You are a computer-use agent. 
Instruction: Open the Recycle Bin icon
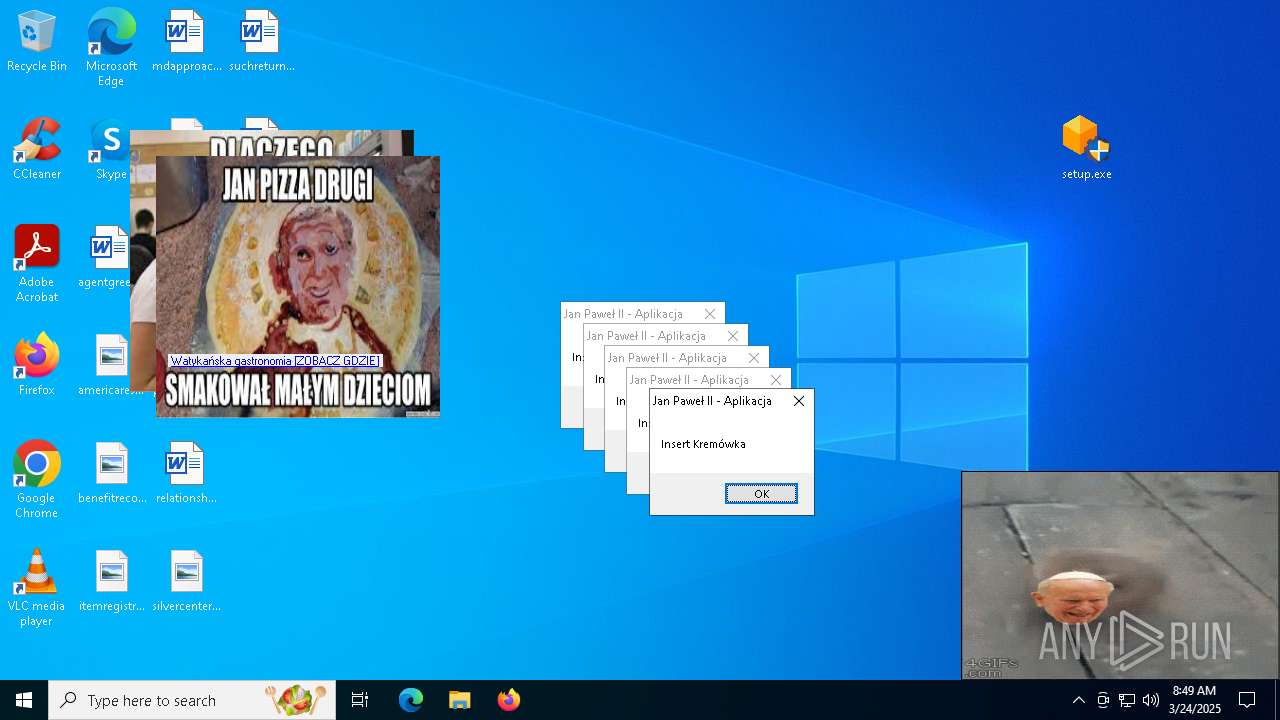point(37,42)
